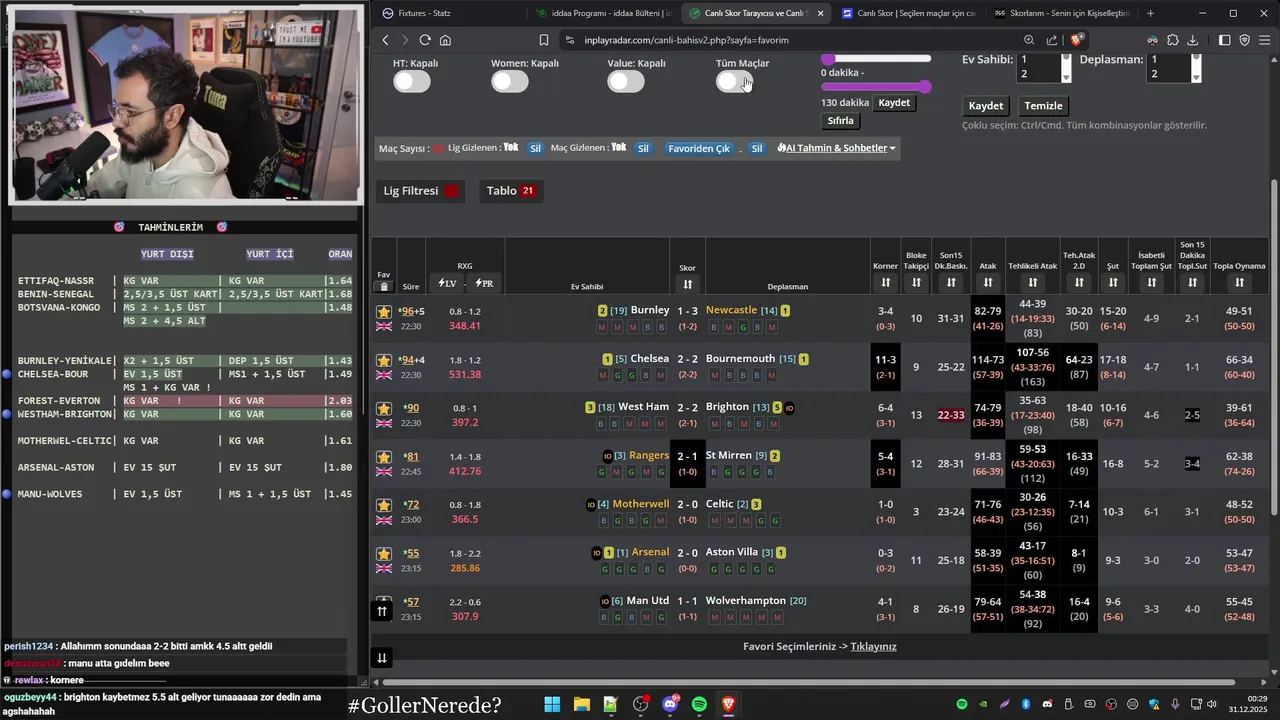Click the LV lightning RXG button
Image resolution: width=1280 pixels, height=720 pixels.
[x=447, y=284]
